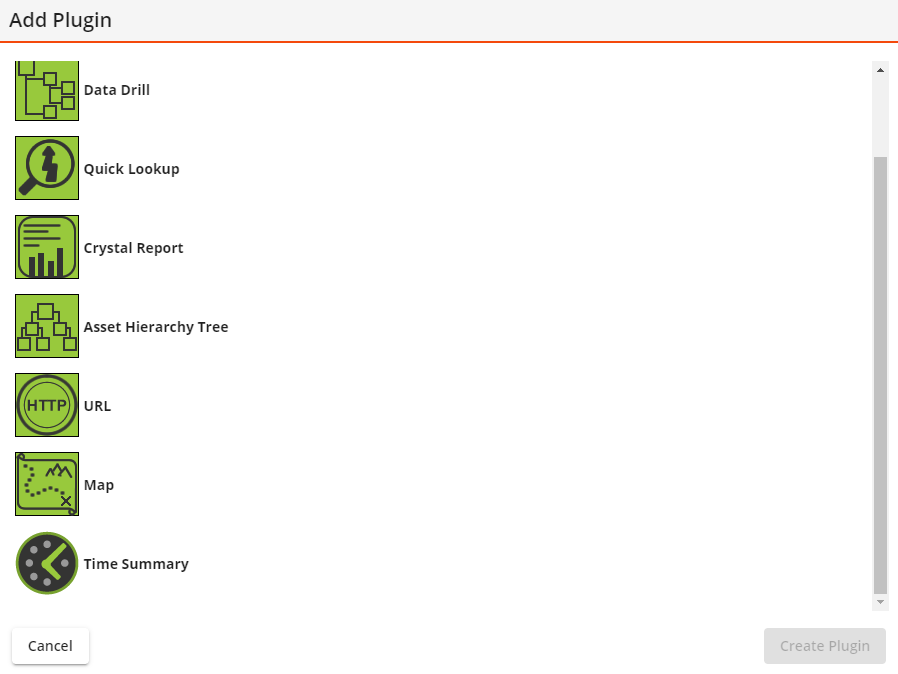898x674 pixels.
Task: Choose the Quick Lookup magnifier icon
Action: click(47, 168)
